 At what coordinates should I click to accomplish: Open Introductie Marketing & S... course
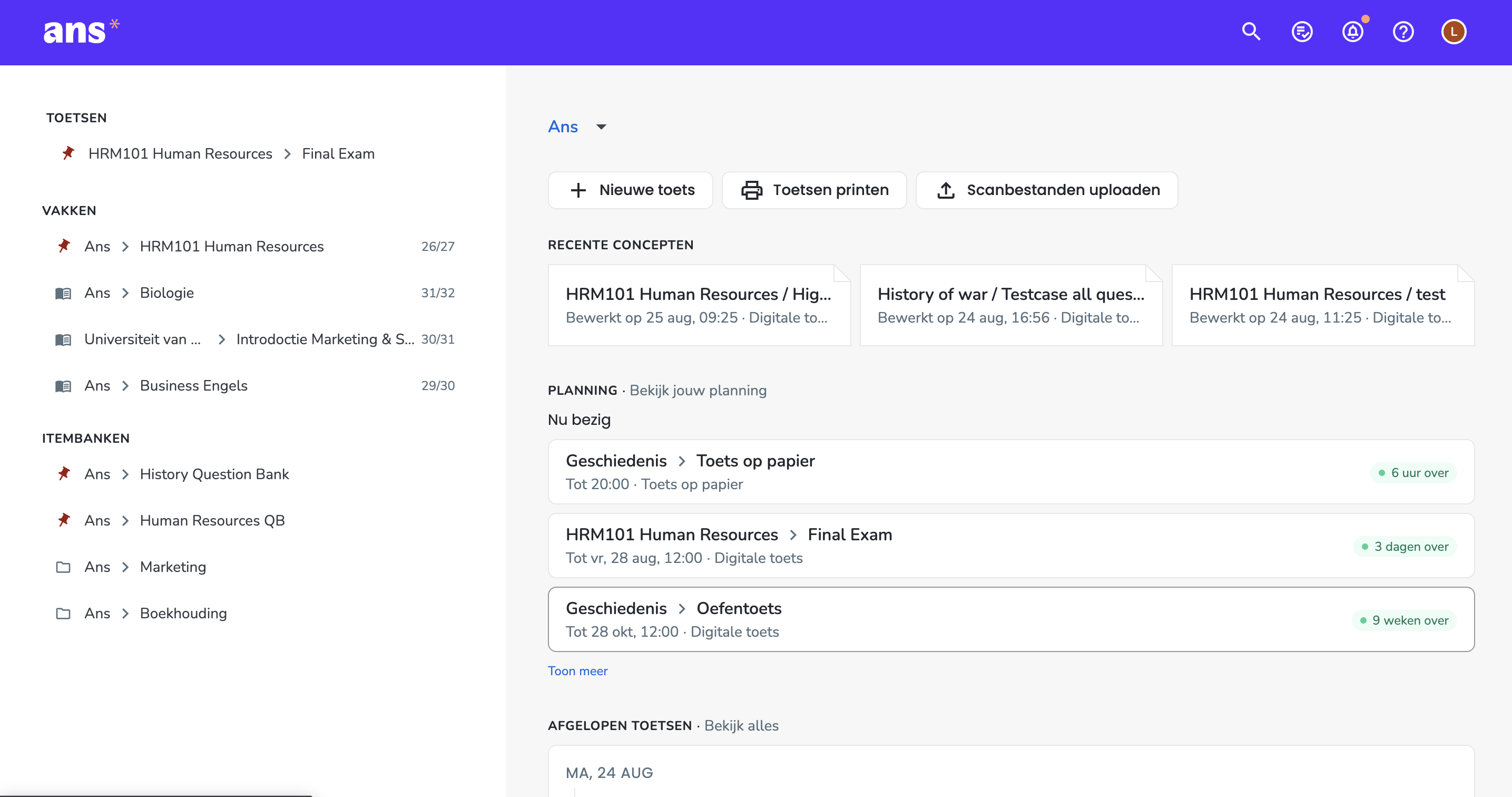[325, 339]
